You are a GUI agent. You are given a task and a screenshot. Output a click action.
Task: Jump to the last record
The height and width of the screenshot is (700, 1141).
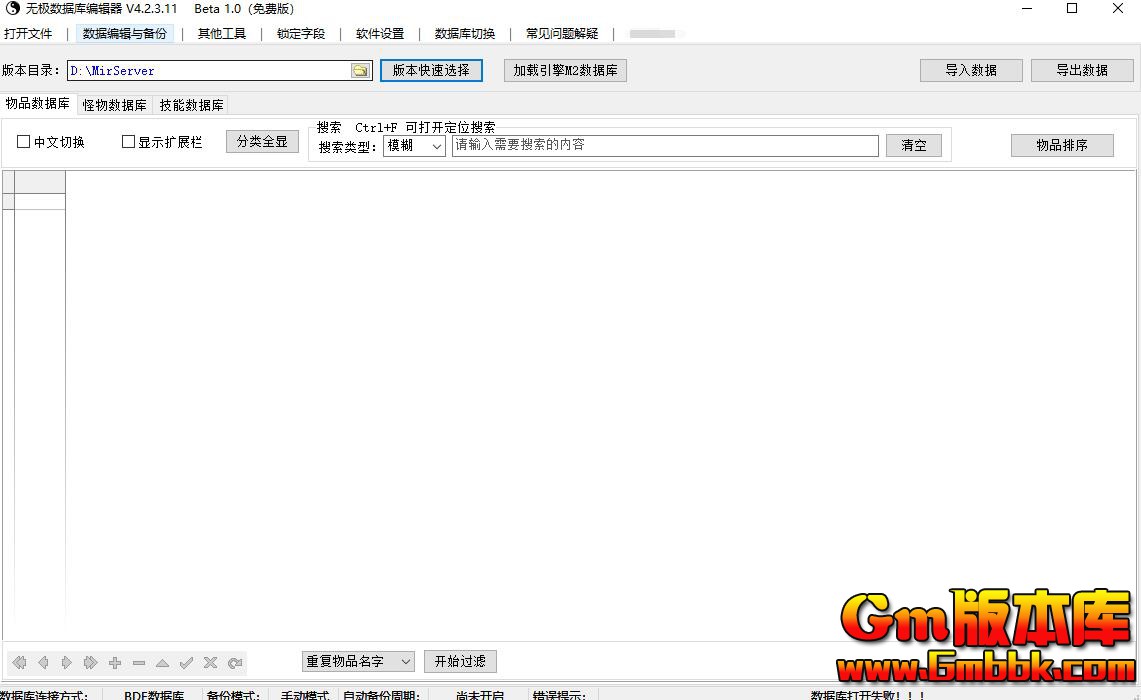[91, 662]
